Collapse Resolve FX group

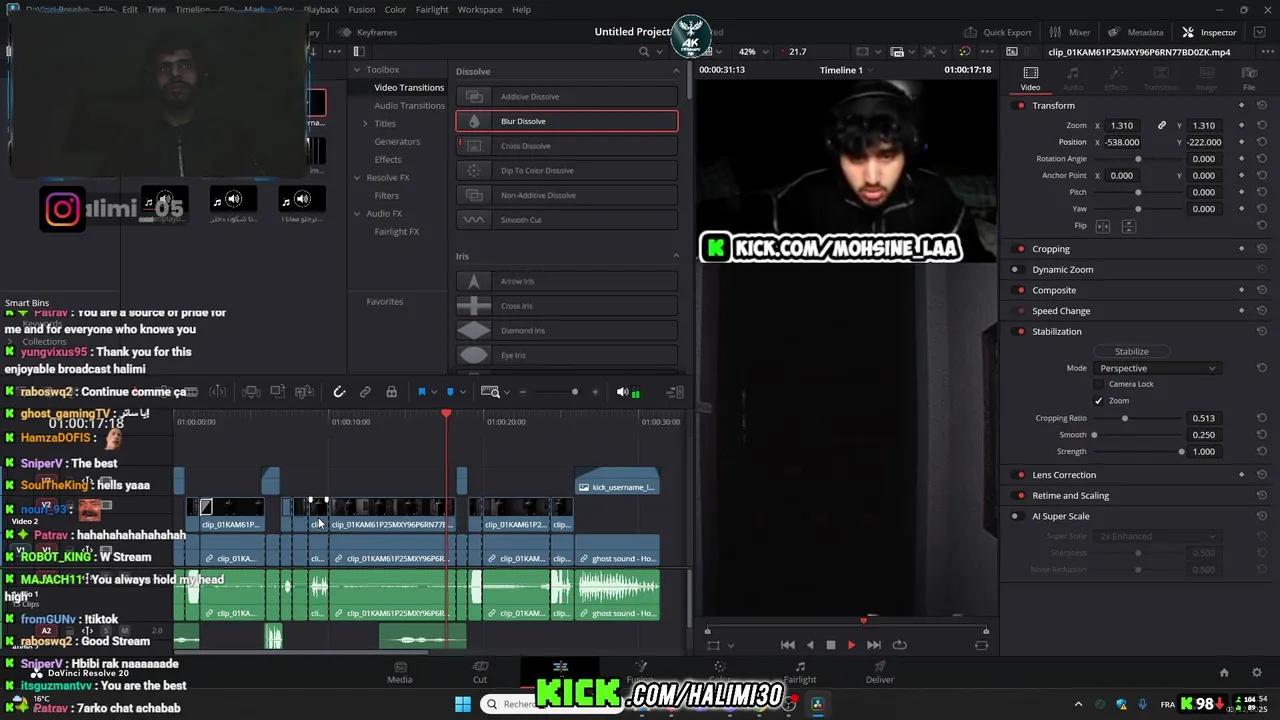tap(357, 178)
